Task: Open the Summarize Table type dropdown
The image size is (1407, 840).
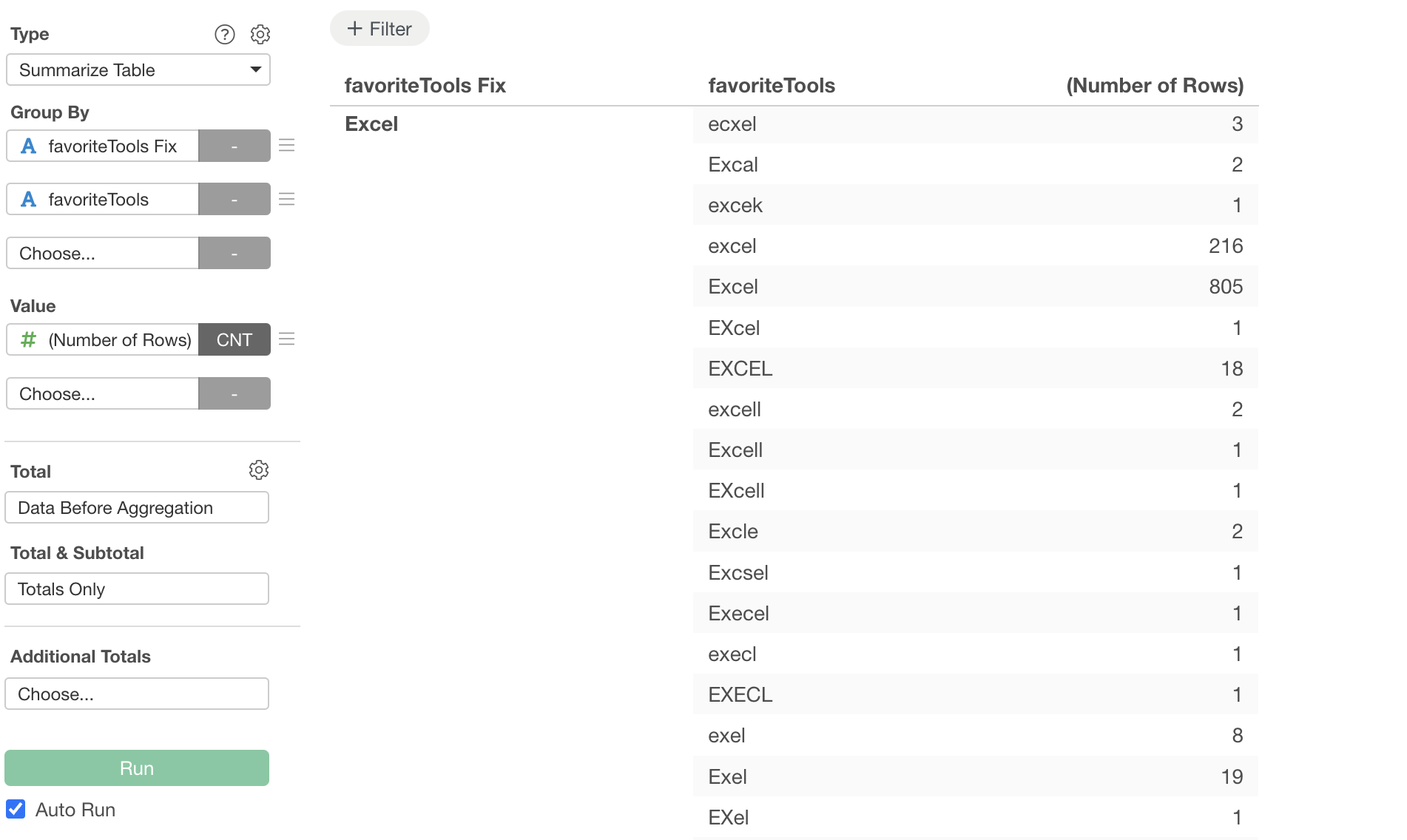Action: coord(138,70)
